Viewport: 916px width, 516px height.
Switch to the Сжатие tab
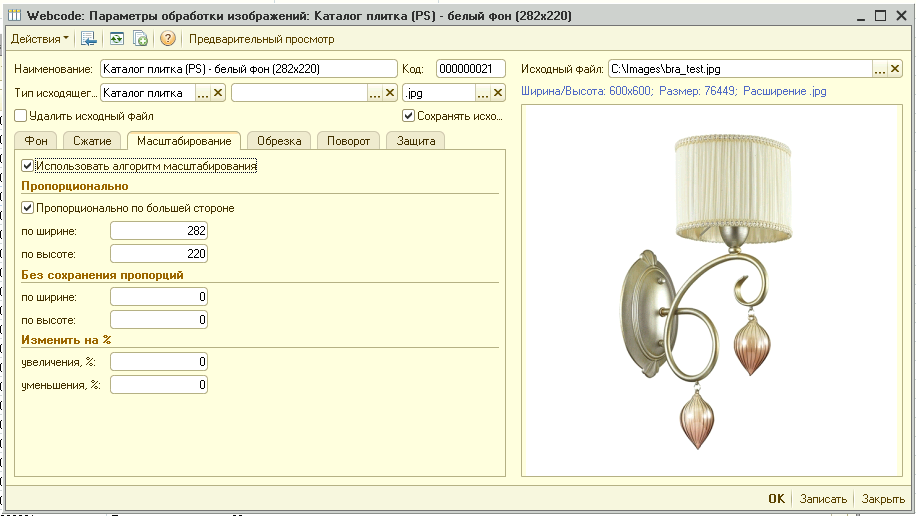point(92,141)
